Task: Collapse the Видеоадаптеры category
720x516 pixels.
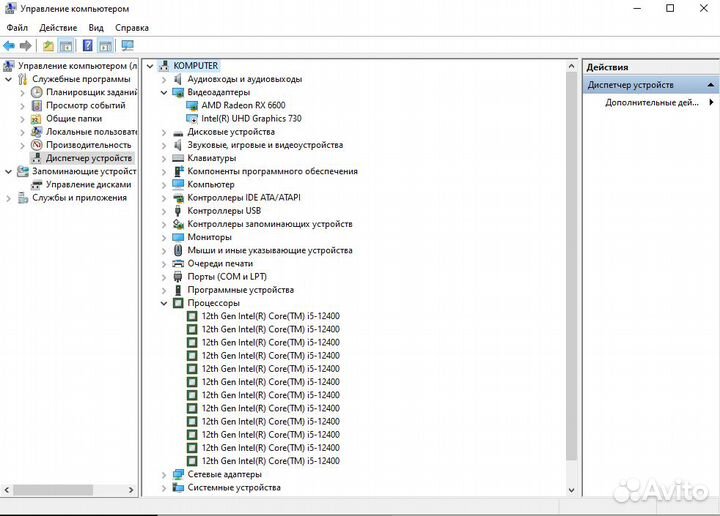Action: [164, 93]
